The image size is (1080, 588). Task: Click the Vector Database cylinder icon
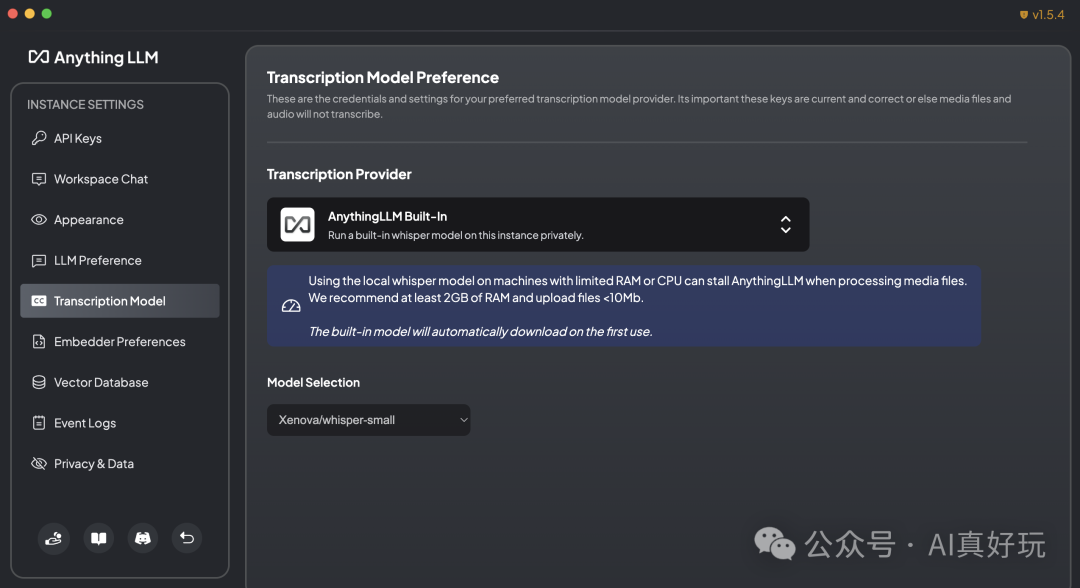tap(39, 382)
